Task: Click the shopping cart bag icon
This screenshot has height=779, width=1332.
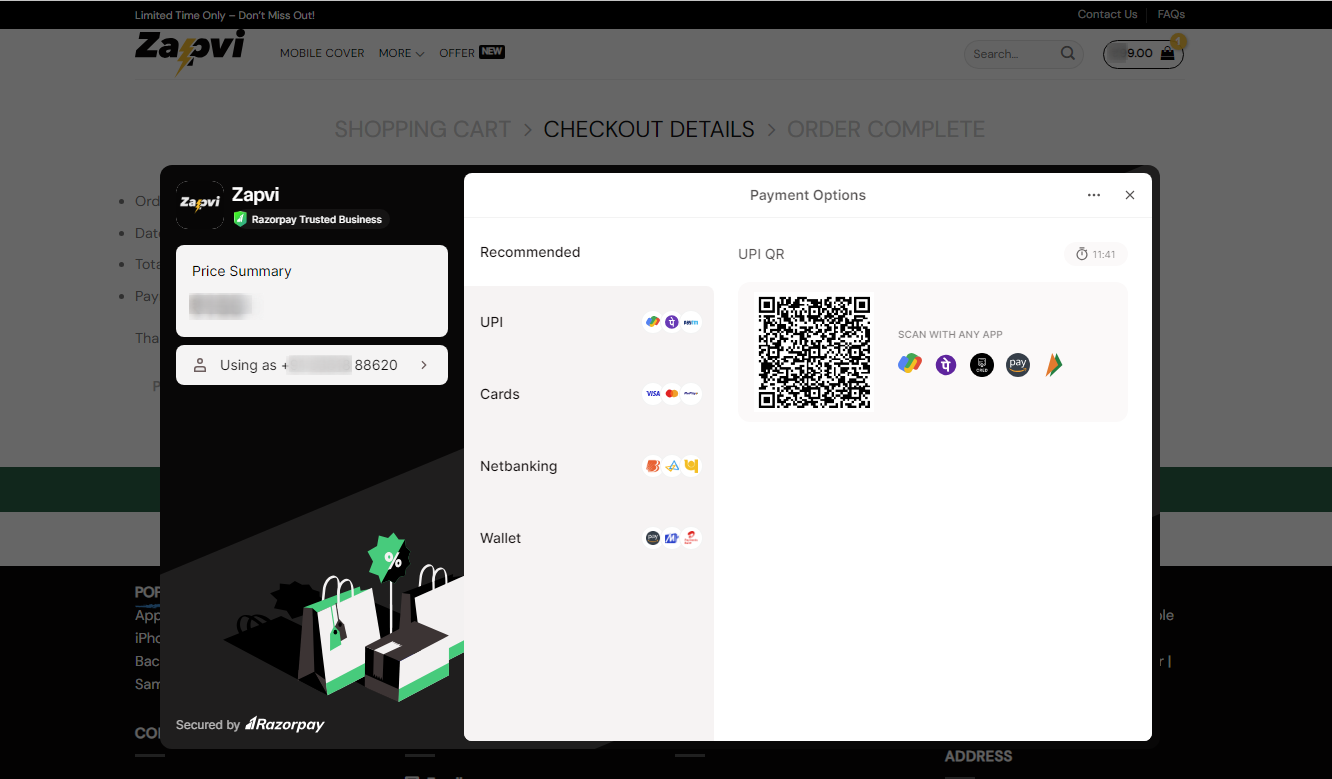Action: [x=1167, y=53]
